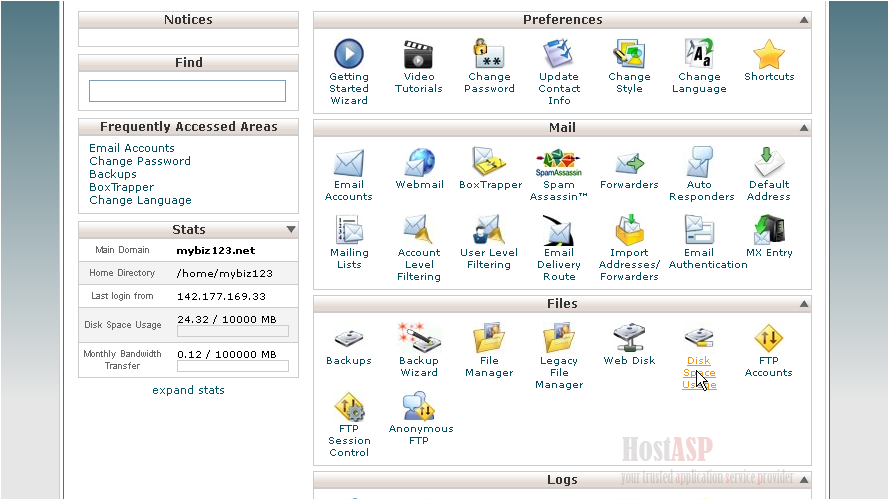Click the Find search input field
889x500 pixels.
coord(187,91)
